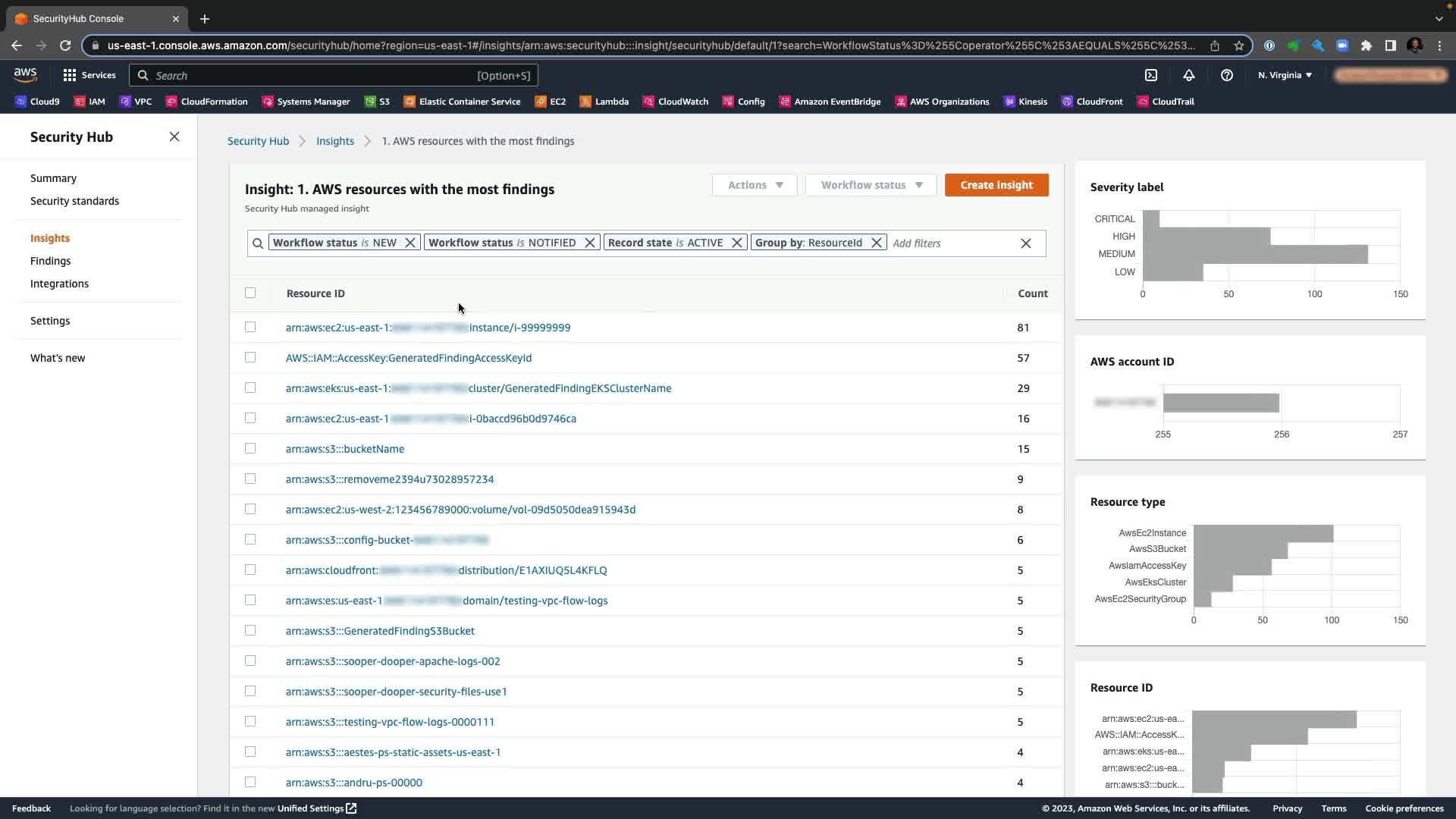Open the Workflow status dropdown

click(x=871, y=185)
